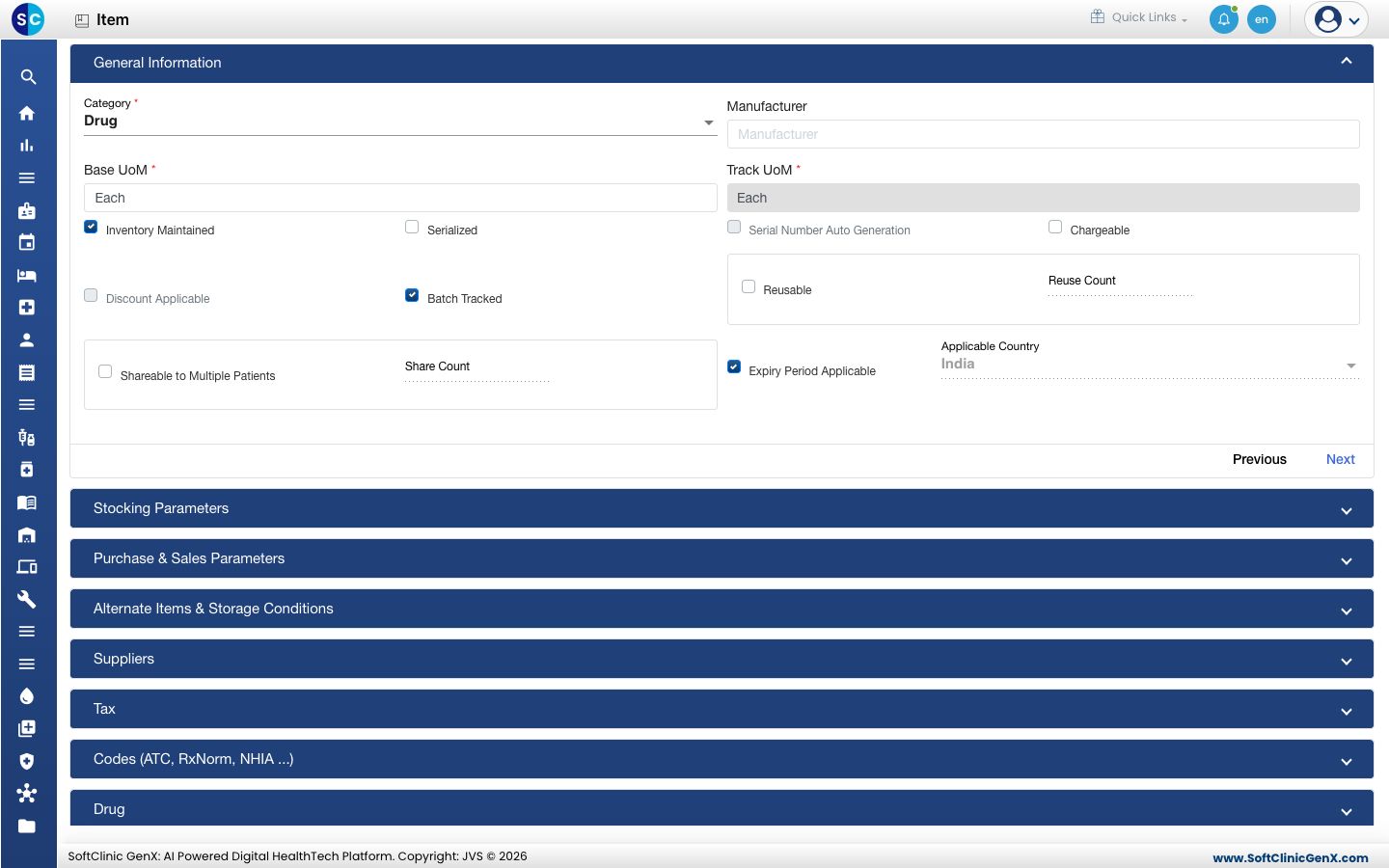Open the open-book icon in sidebar
Viewport: 1389px width, 868px height.
[x=27, y=502]
